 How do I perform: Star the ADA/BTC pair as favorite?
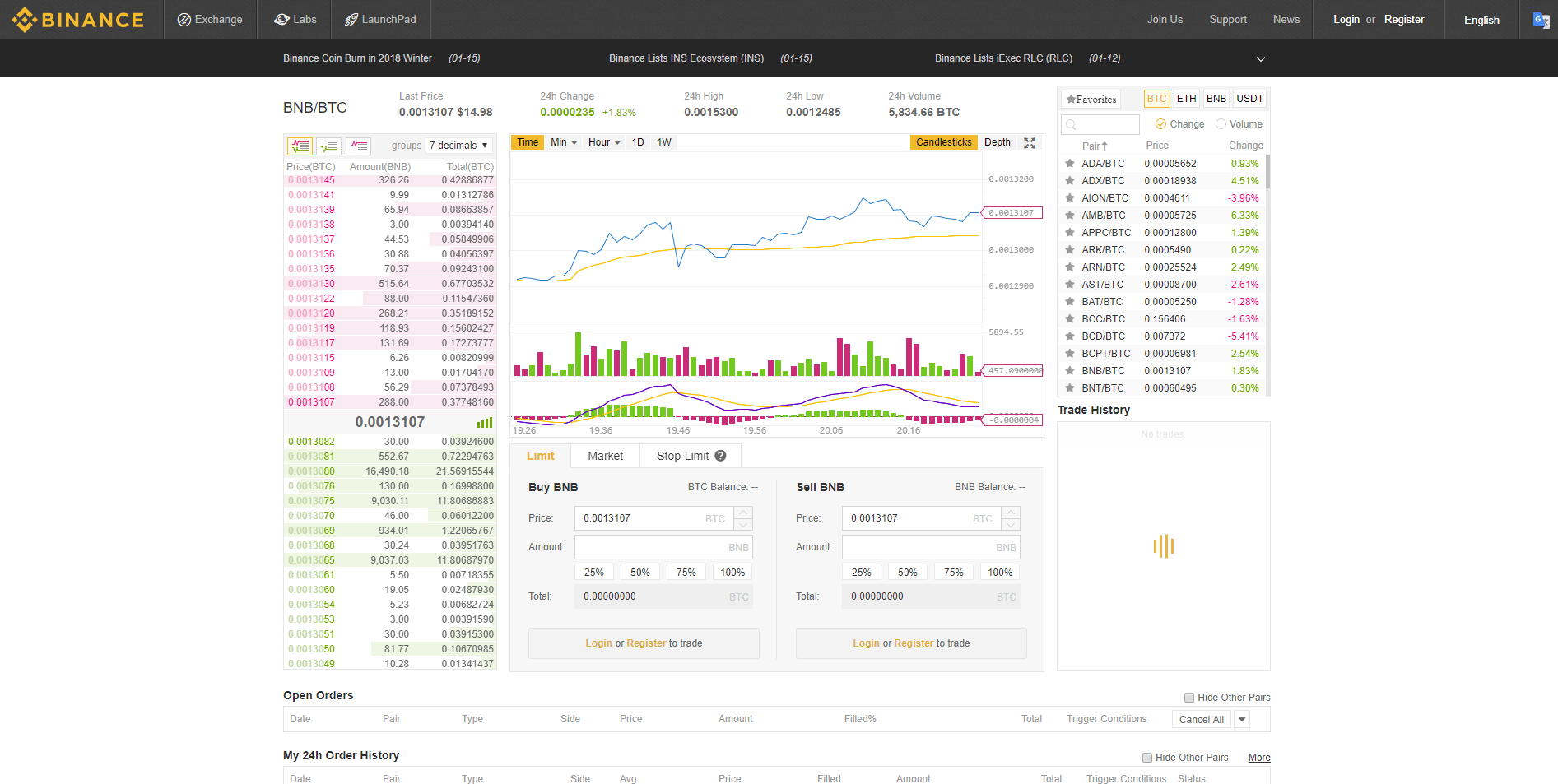[x=1069, y=163]
